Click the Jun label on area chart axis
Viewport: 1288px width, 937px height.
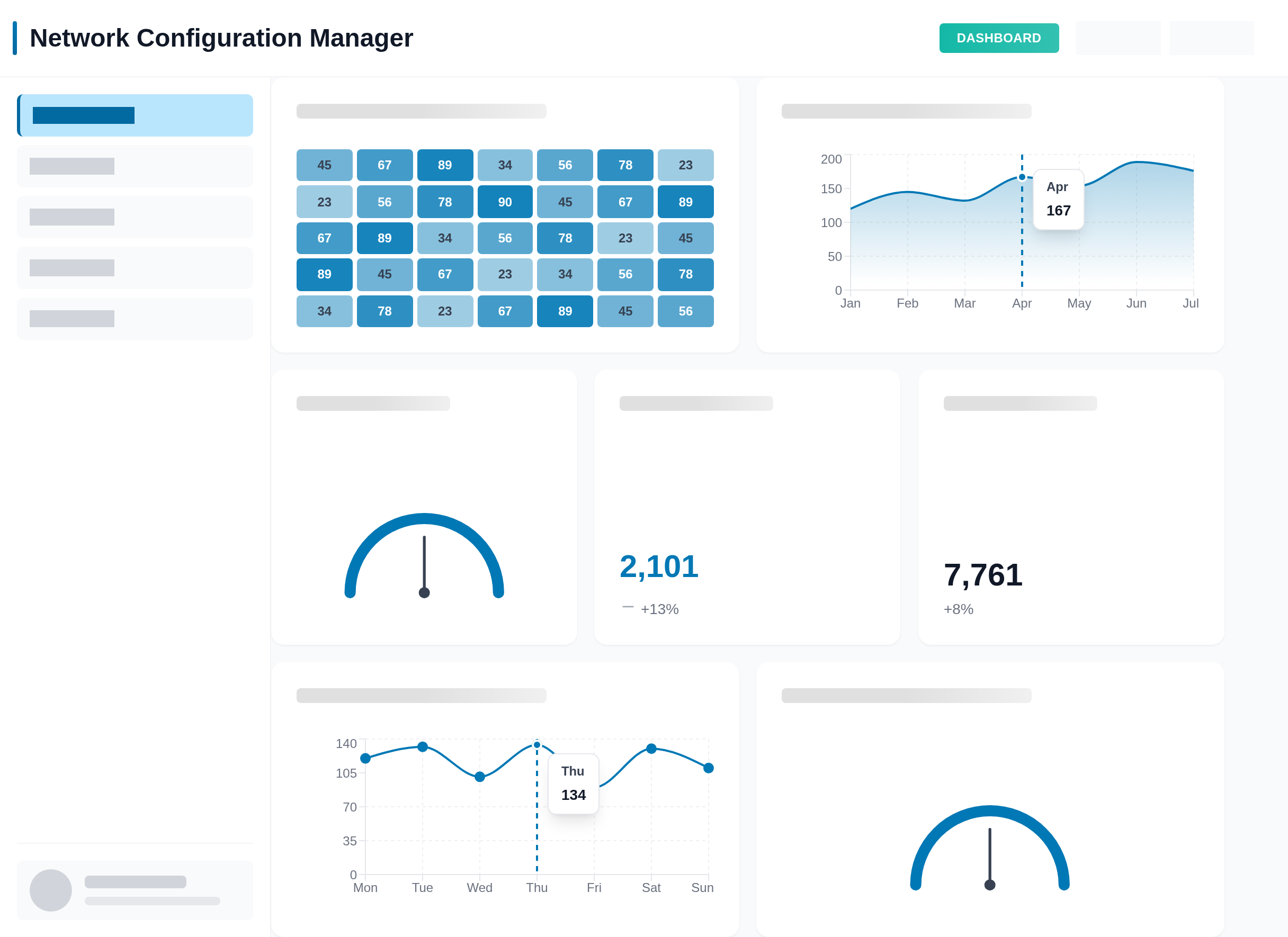(x=1136, y=303)
